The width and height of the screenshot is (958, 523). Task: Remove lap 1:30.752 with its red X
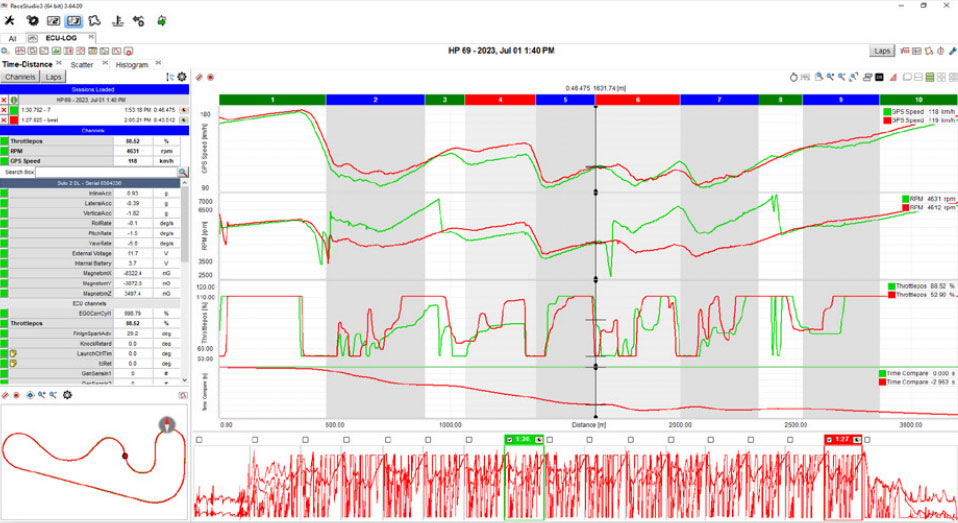point(4,110)
